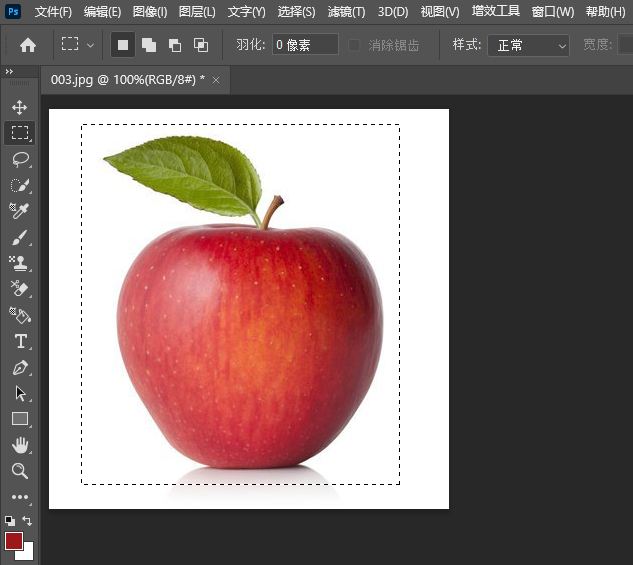Click the foreground red color swatch
This screenshot has height=565, width=633.
tap(13, 541)
